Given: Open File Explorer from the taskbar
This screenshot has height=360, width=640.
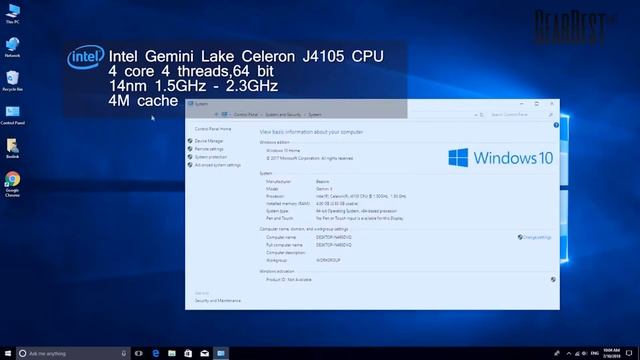Looking at the screenshot, I should (x=172, y=353).
